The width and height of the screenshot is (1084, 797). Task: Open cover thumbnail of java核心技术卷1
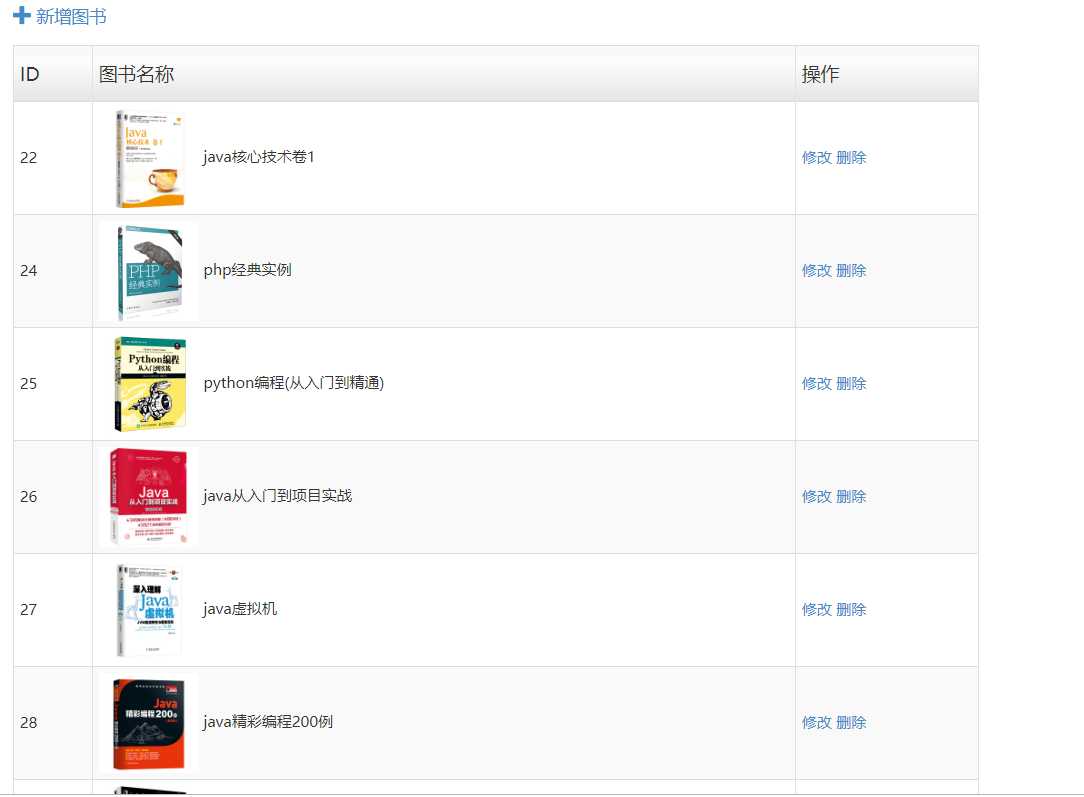(148, 158)
